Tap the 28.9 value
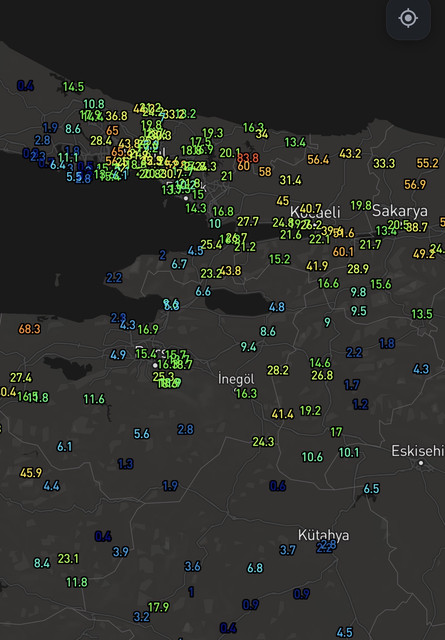 pyautogui.click(x=358, y=269)
